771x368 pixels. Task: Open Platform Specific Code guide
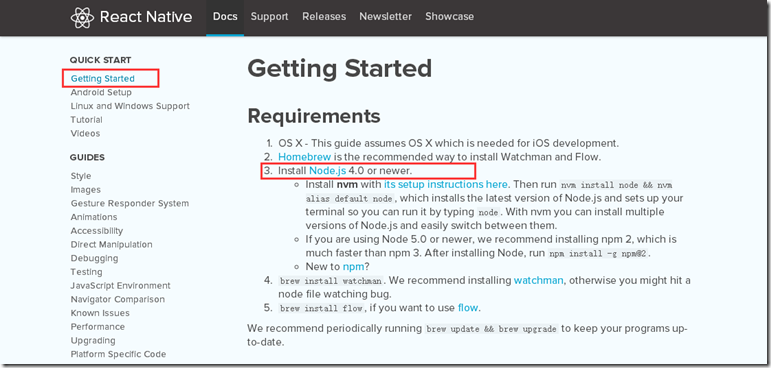click(118, 354)
